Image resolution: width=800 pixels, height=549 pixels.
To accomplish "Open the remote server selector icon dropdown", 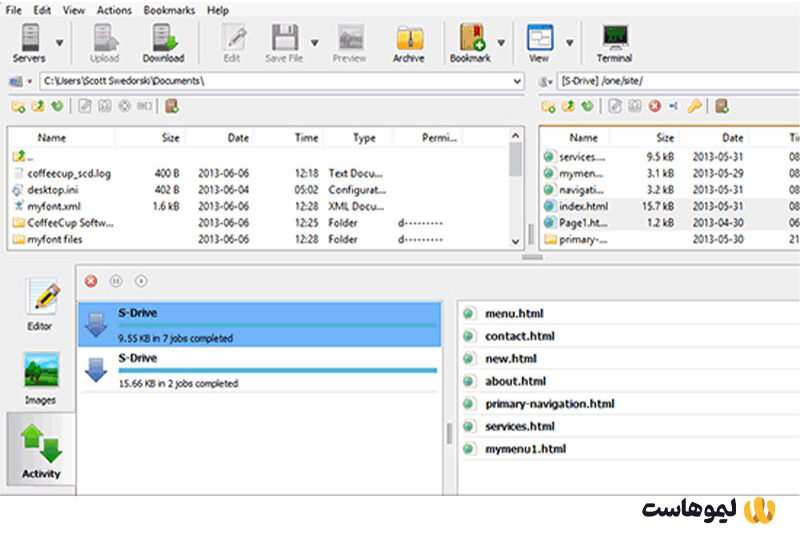I will coord(546,81).
